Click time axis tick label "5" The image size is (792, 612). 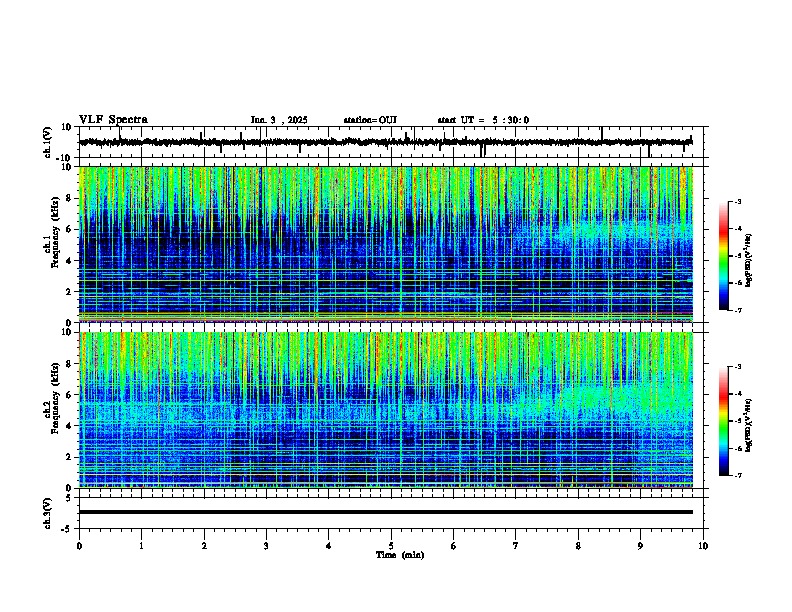point(391,546)
